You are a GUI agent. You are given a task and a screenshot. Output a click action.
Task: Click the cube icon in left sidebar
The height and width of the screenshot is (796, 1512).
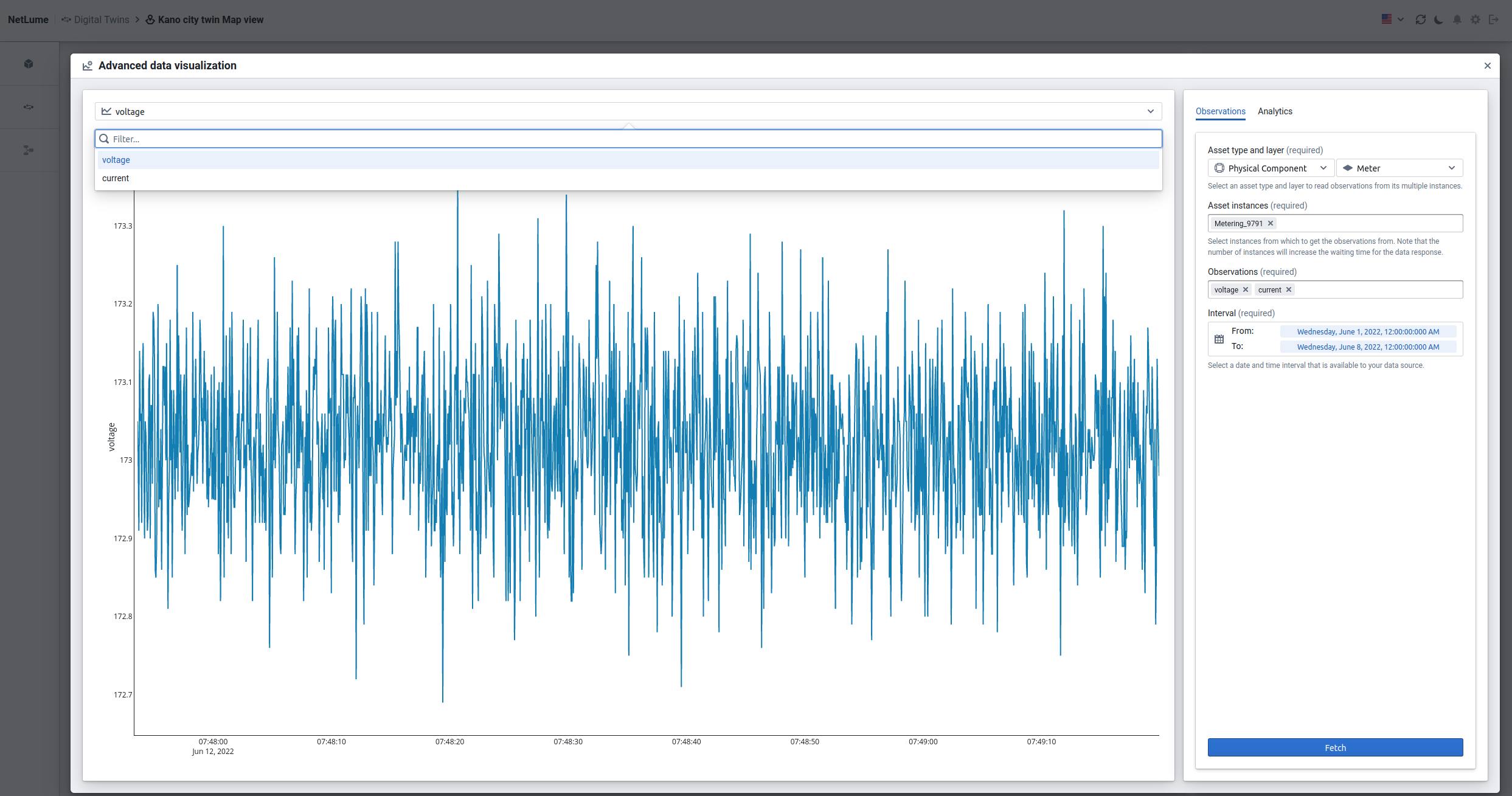pos(29,64)
